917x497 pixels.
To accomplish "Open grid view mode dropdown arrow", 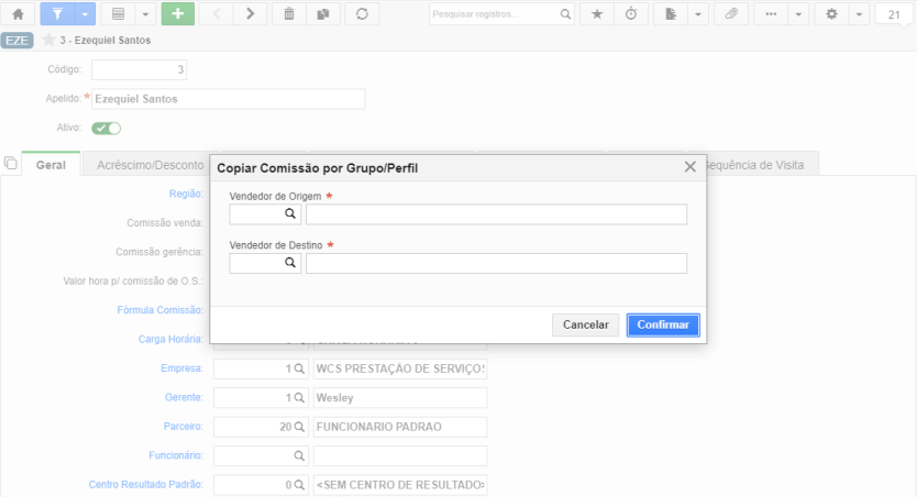I will tap(145, 14).
